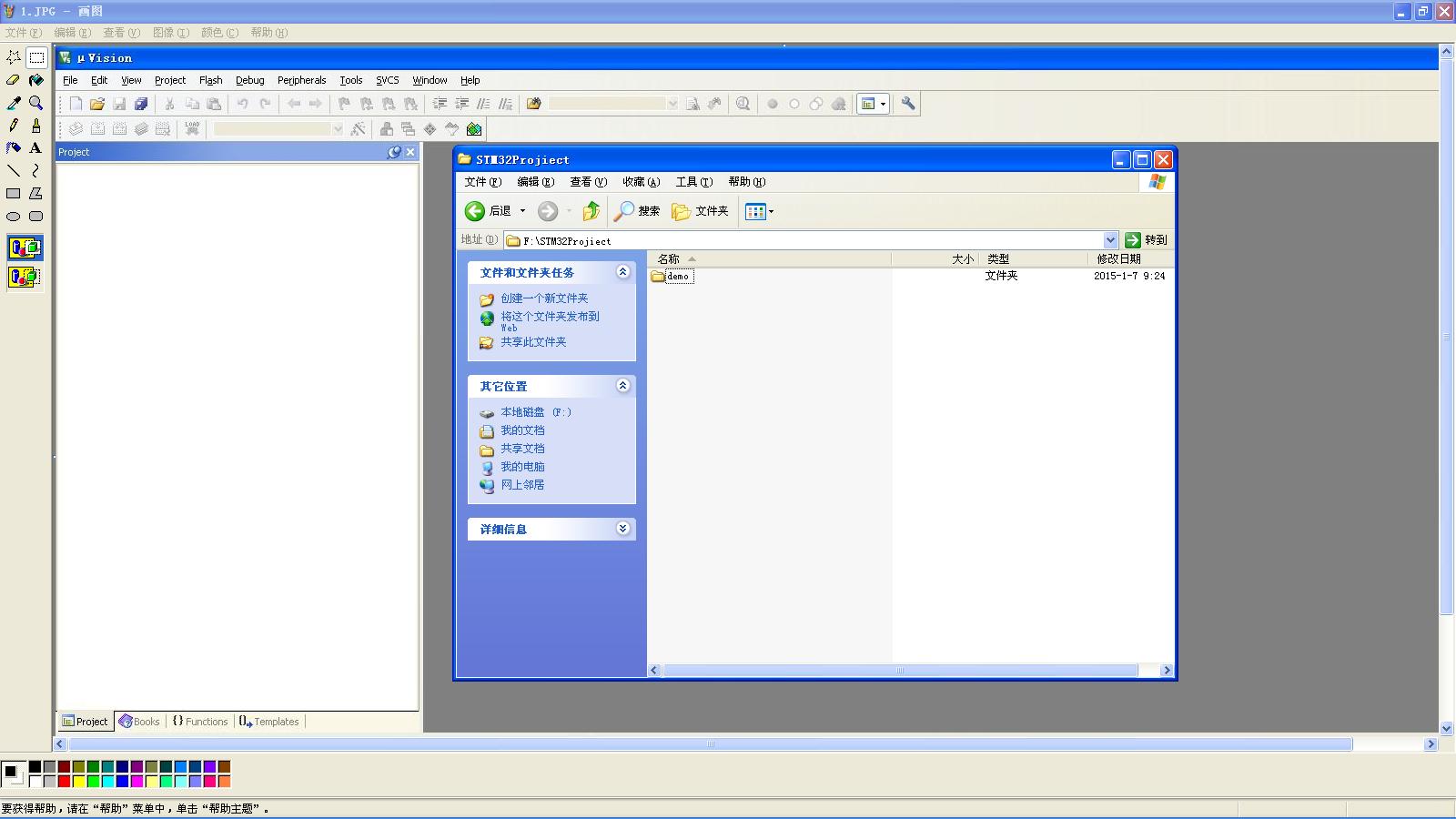Choose the Curve tool in Paint
The image size is (1456, 819).
point(36,170)
